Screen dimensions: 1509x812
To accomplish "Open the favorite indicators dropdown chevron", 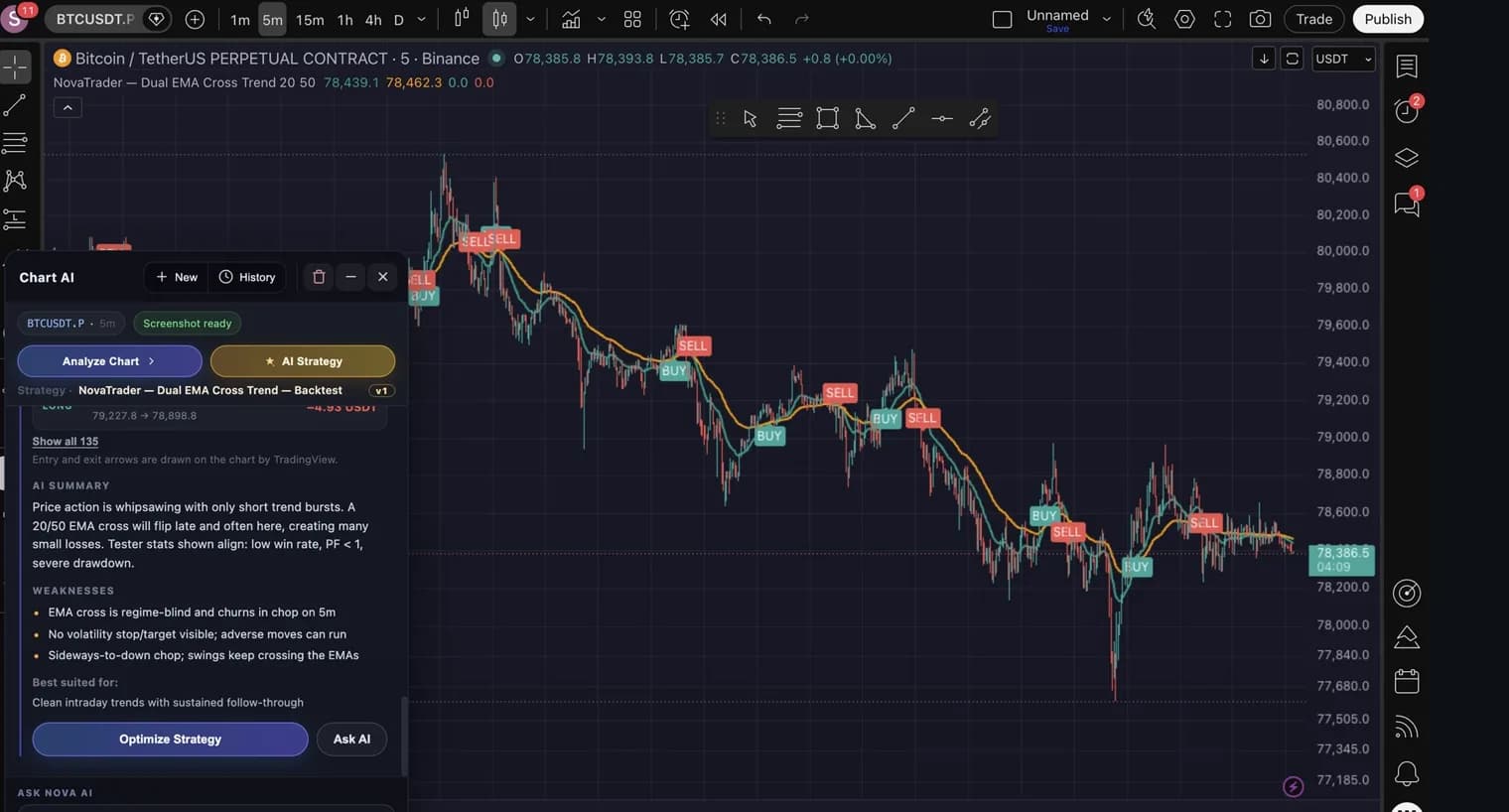I will 601,19.
